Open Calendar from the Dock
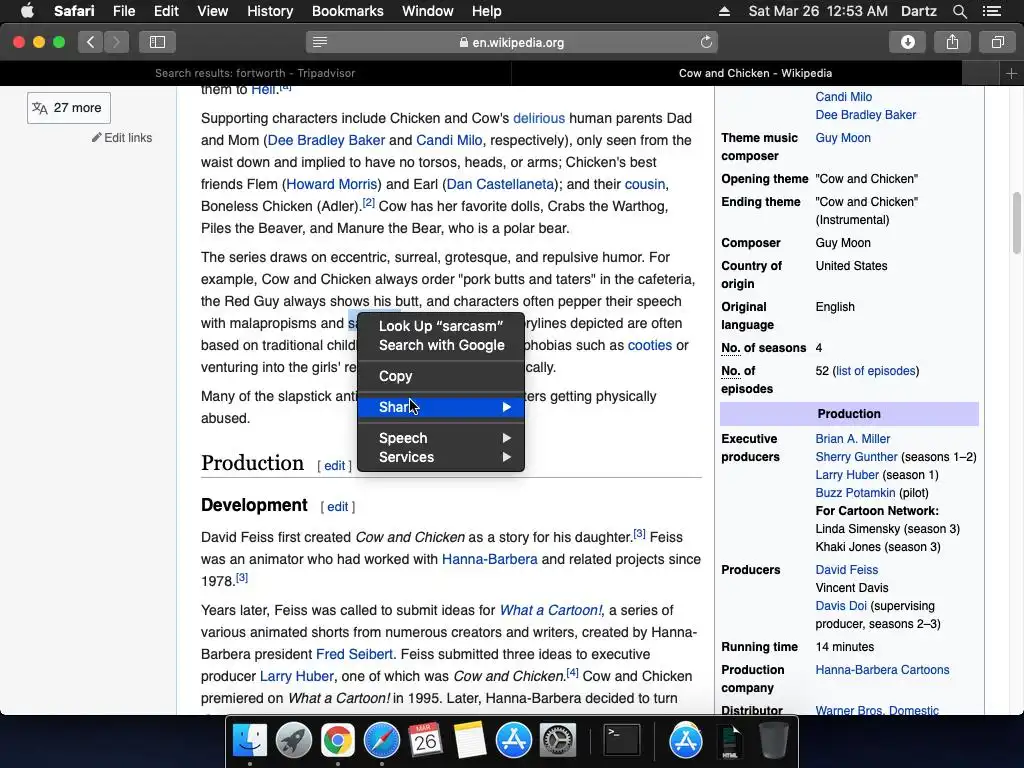Image resolution: width=1024 pixels, height=768 pixels. [x=425, y=741]
